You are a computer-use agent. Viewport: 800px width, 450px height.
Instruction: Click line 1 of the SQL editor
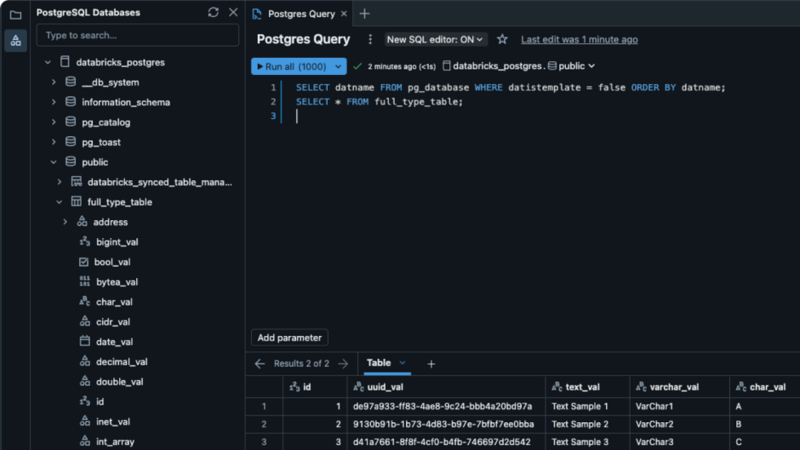(x=510, y=87)
